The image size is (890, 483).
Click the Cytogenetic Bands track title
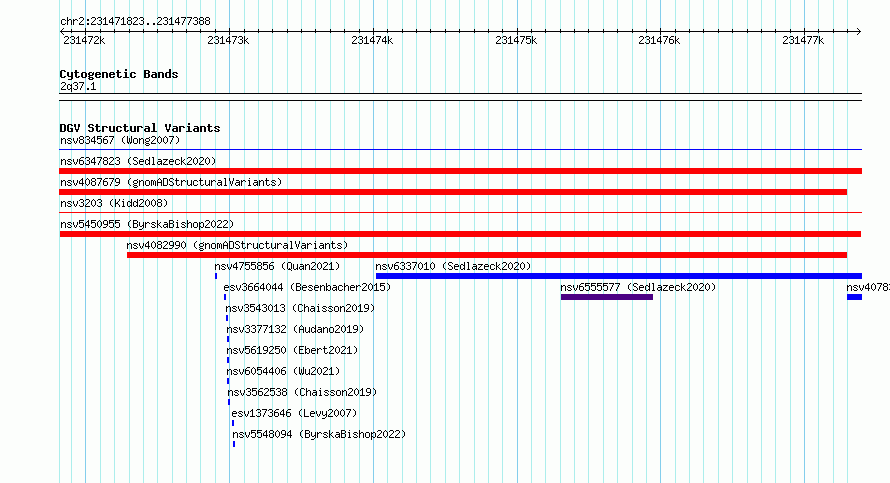119,74
